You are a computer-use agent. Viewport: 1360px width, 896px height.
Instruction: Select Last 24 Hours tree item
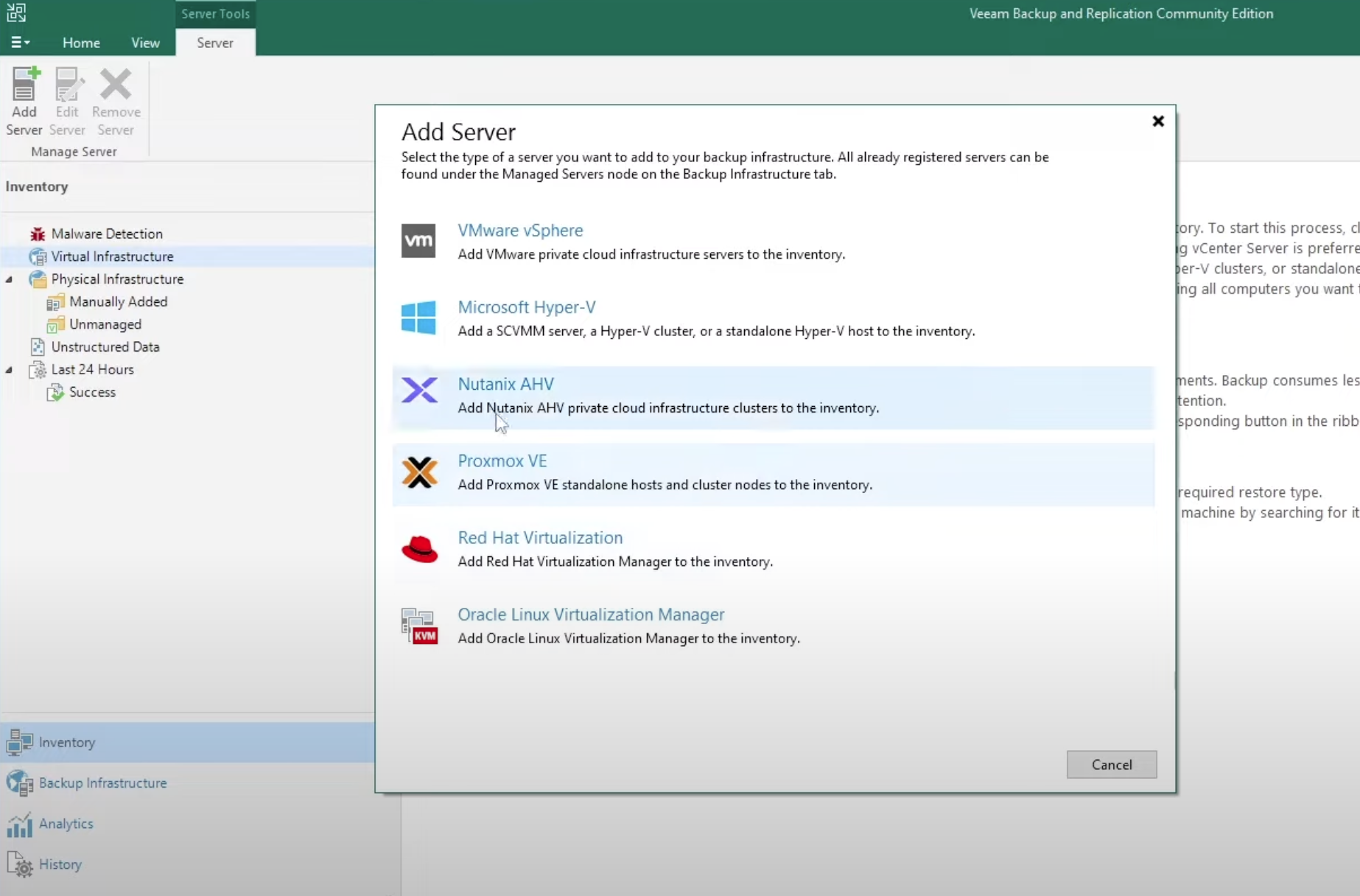(x=92, y=370)
